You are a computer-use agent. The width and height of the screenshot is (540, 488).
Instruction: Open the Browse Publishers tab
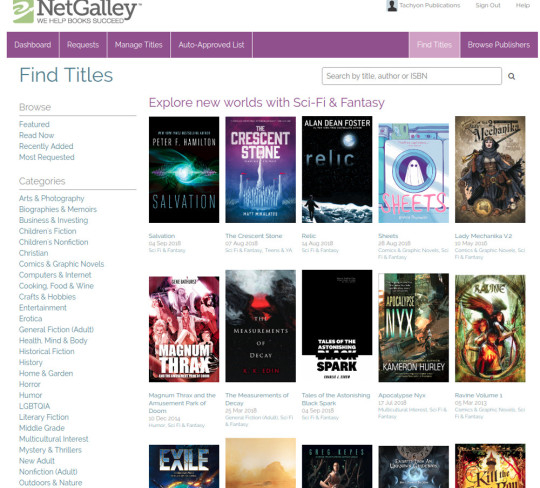click(499, 45)
